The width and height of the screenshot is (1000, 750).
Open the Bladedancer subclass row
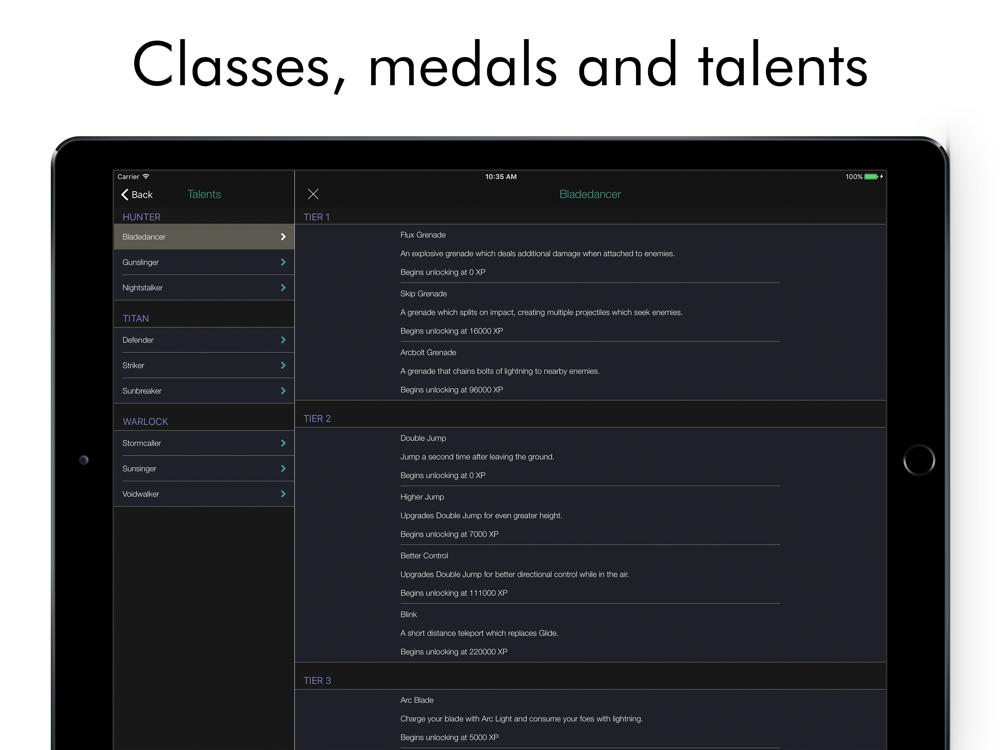pos(204,237)
